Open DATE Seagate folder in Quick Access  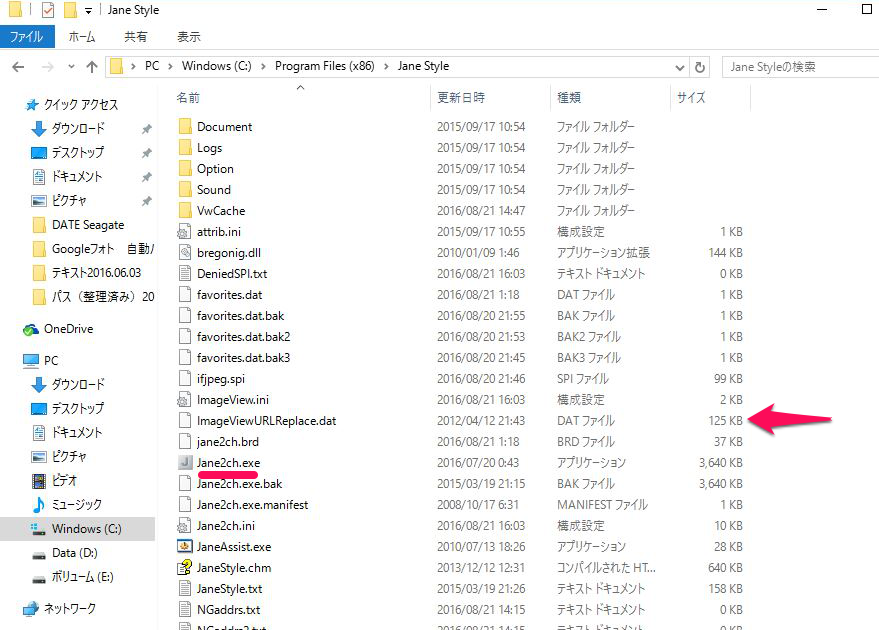tap(88, 225)
